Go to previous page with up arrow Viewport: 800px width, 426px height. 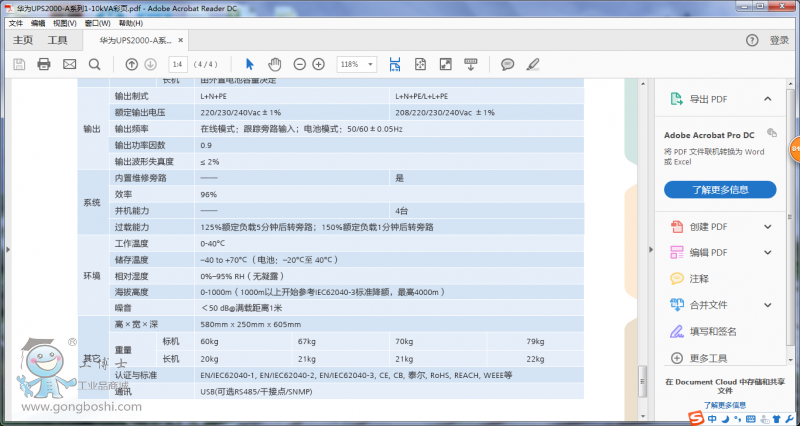[132, 64]
